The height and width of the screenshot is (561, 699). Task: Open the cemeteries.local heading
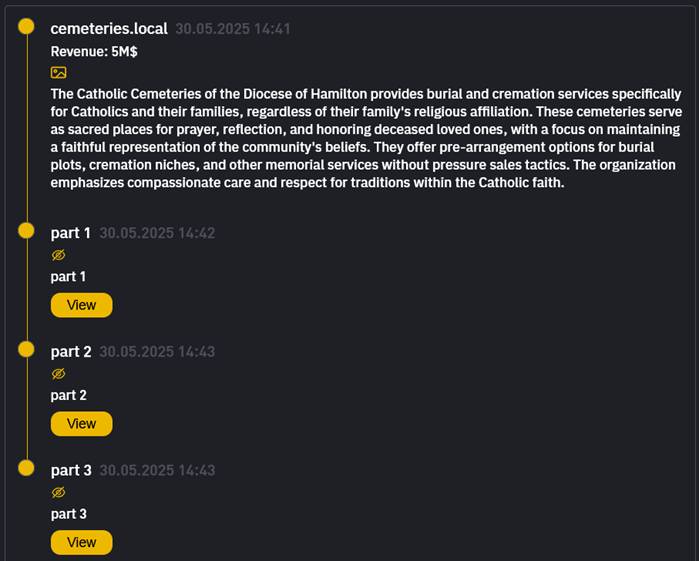click(x=109, y=29)
